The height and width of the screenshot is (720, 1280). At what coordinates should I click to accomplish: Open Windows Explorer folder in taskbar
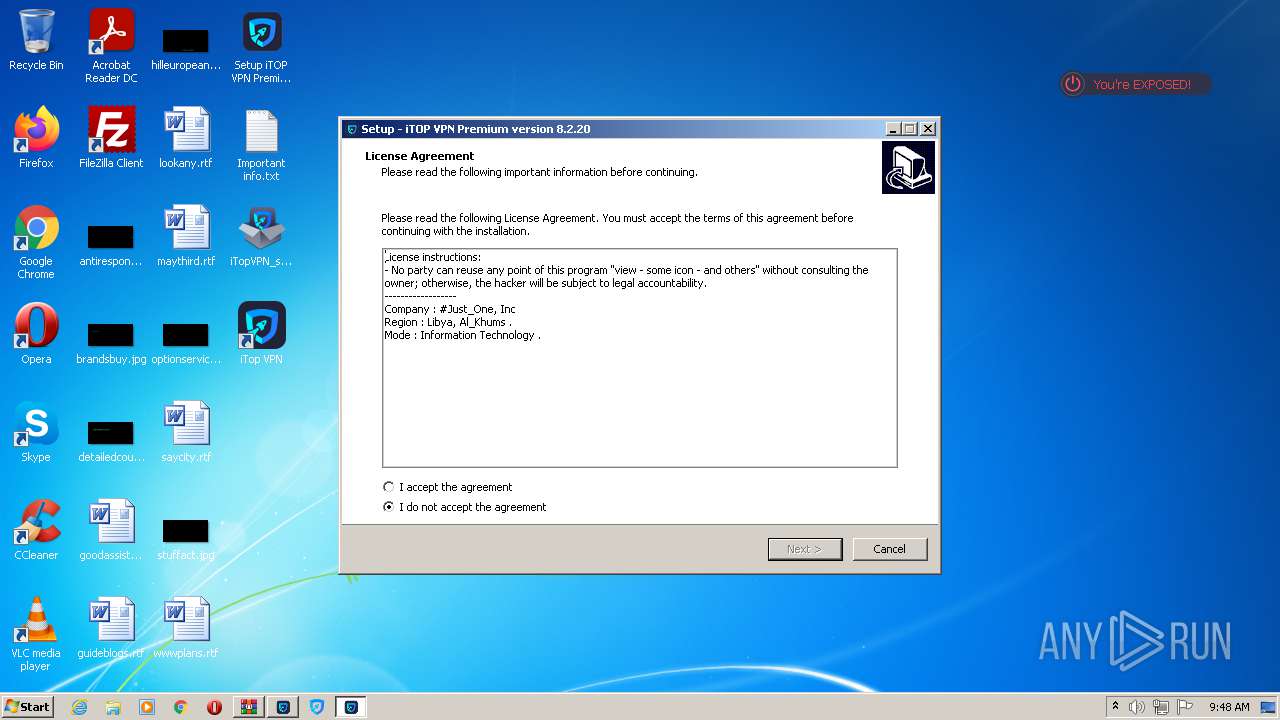[113, 707]
